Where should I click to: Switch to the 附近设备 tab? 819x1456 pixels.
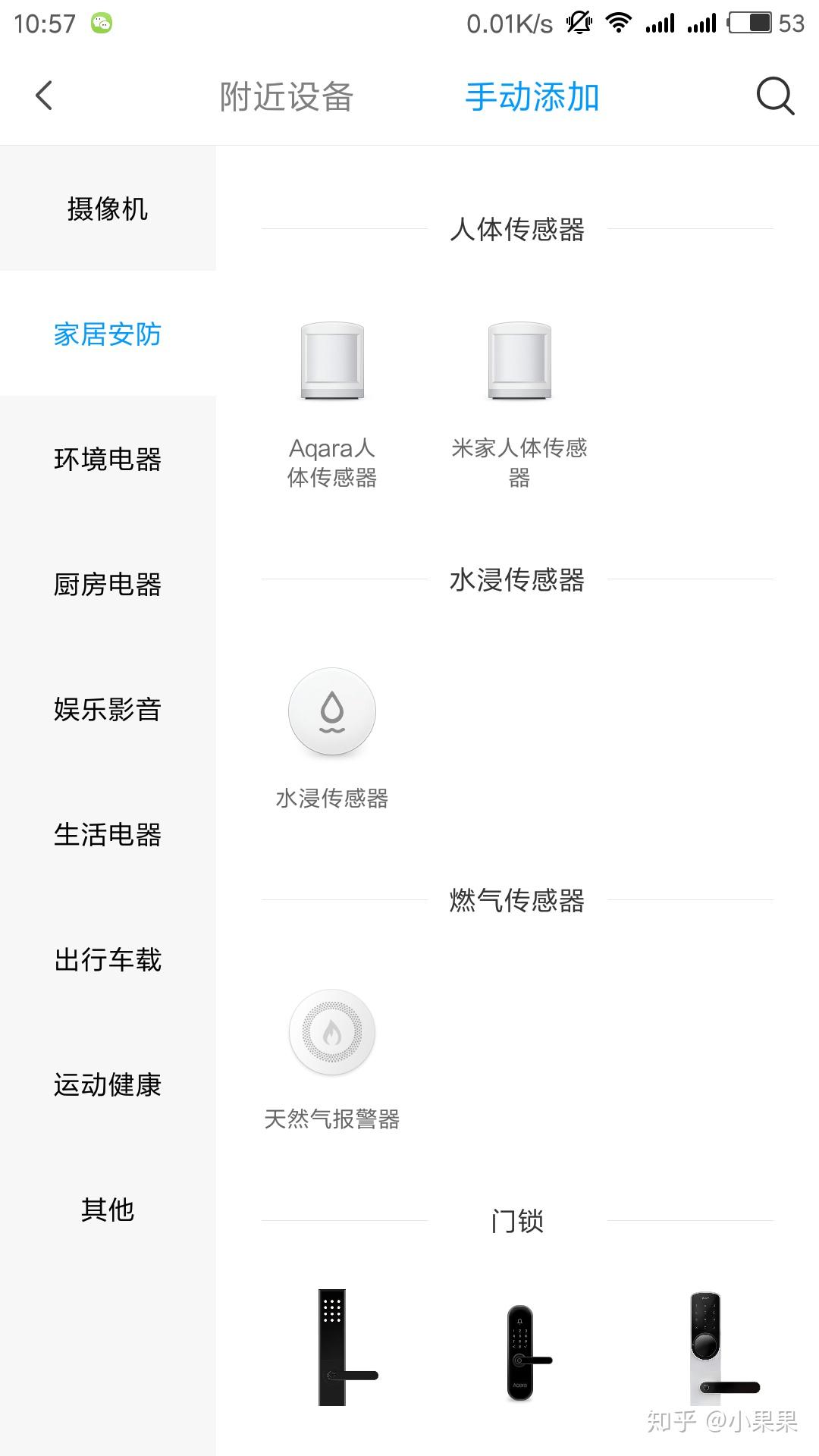287,97
